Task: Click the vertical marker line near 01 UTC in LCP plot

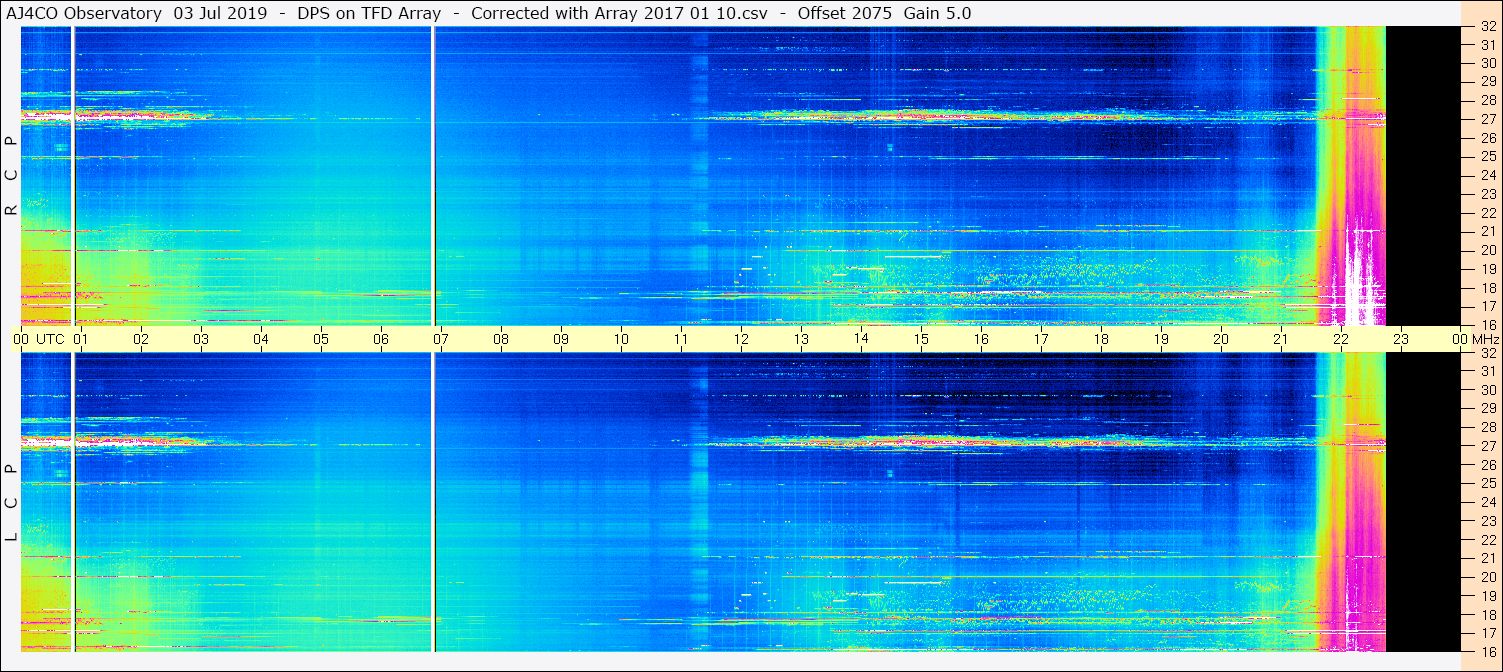Action: pyautogui.click(x=74, y=503)
